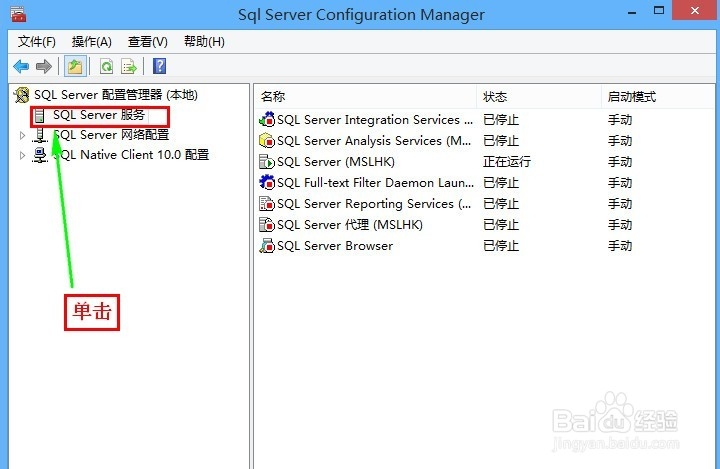The width and height of the screenshot is (720, 469).
Task: Select the SQL Server Analysis Services icon
Action: click(x=267, y=141)
